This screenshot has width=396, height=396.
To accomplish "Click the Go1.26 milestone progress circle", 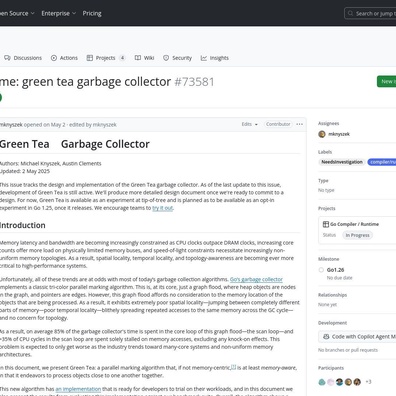I will click(321, 270).
